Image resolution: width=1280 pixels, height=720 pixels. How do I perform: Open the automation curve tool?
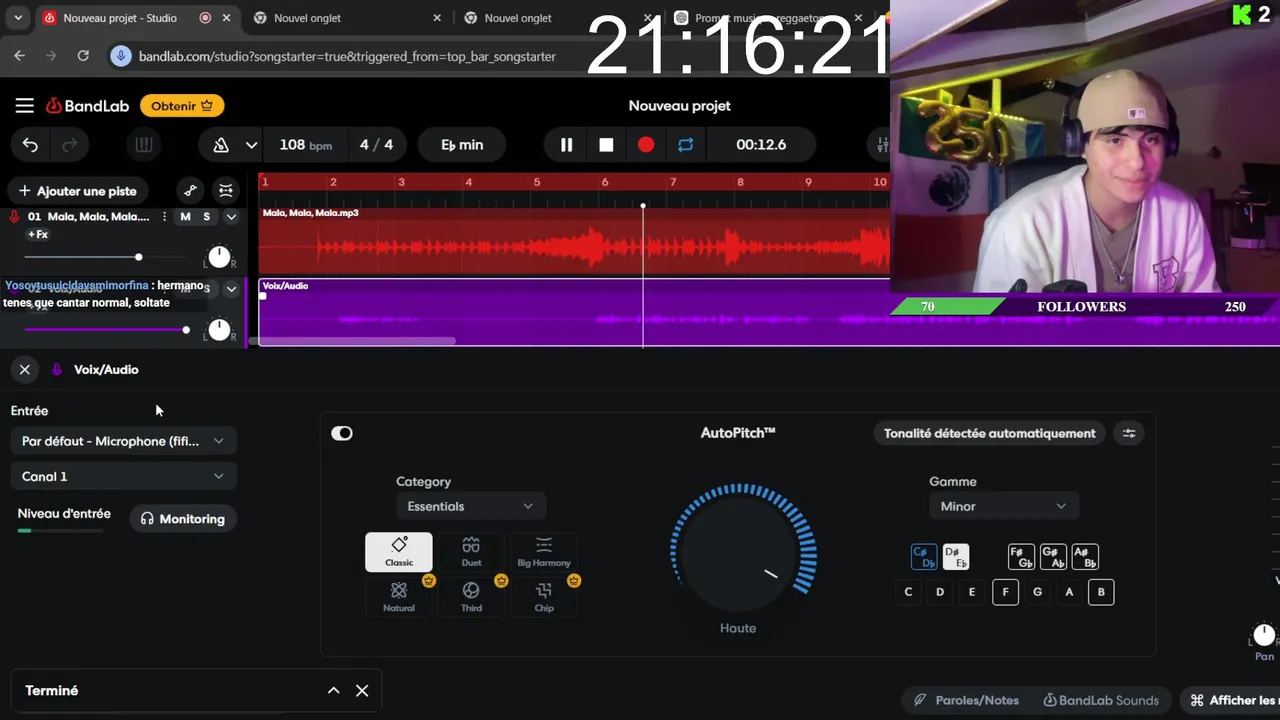click(x=190, y=191)
